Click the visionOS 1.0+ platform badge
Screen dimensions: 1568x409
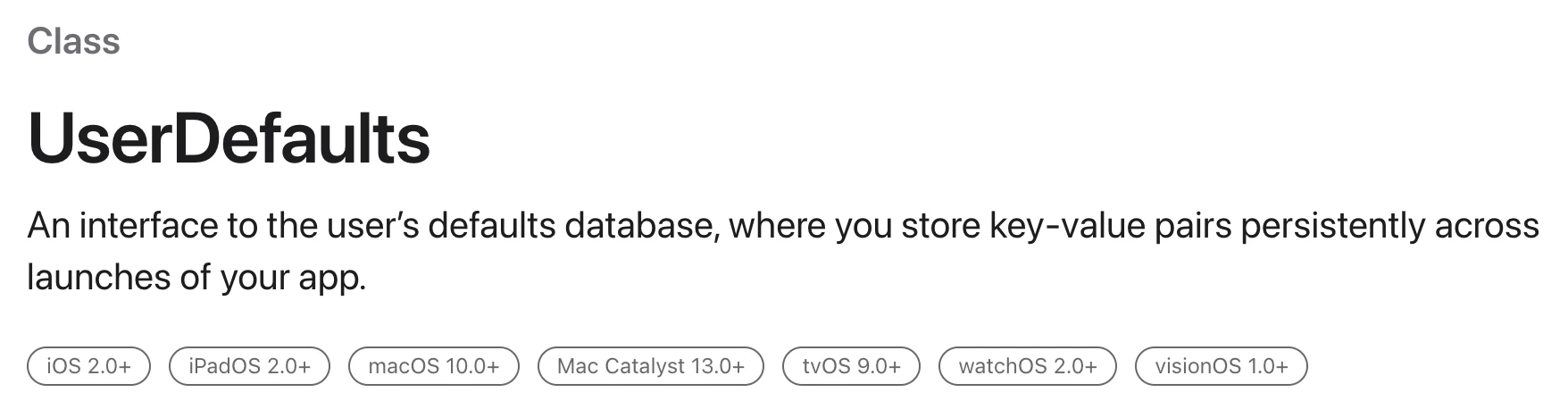click(x=1221, y=366)
